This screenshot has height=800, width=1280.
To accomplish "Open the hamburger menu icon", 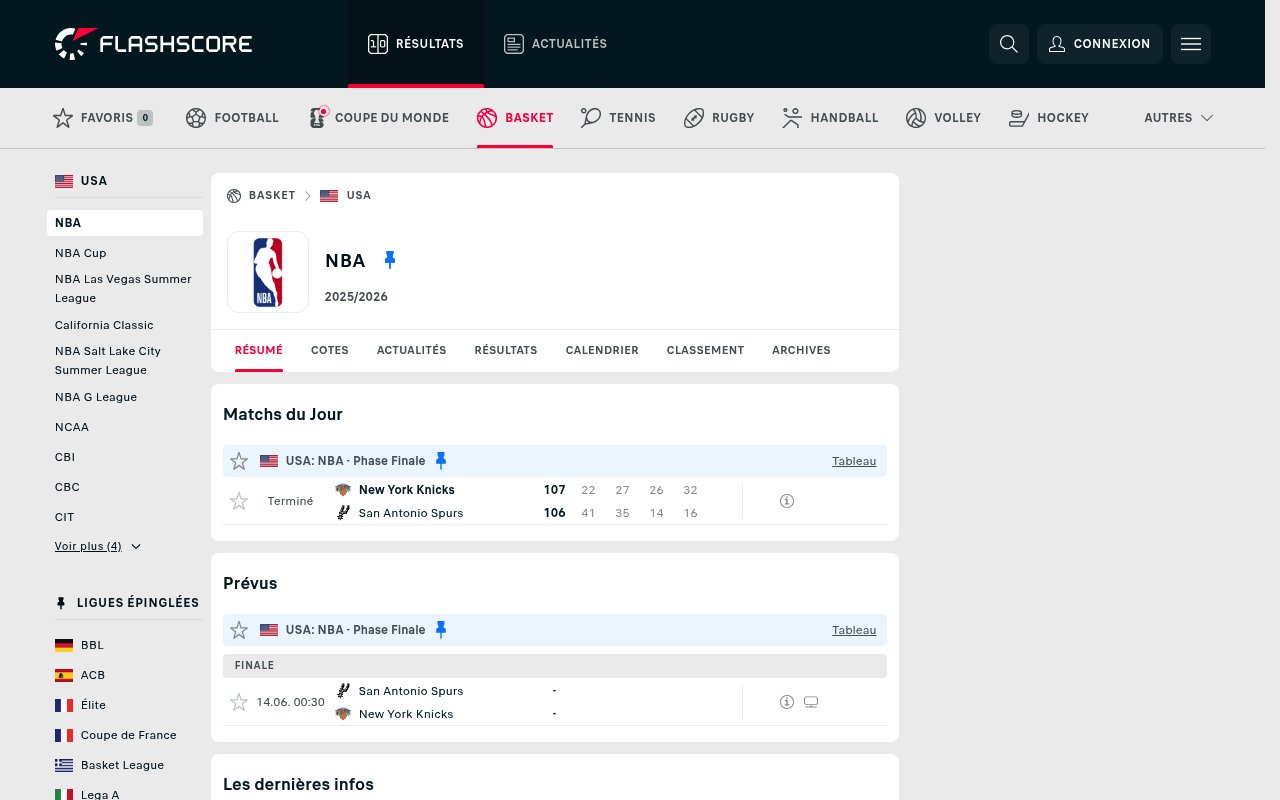I will [x=1191, y=44].
